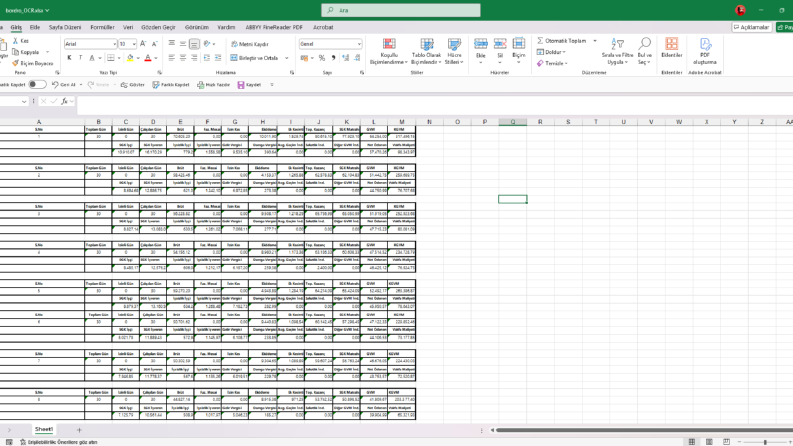Open Bul ve Seç find menu
The width and height of the screenshot is (793, 446).
644,51
